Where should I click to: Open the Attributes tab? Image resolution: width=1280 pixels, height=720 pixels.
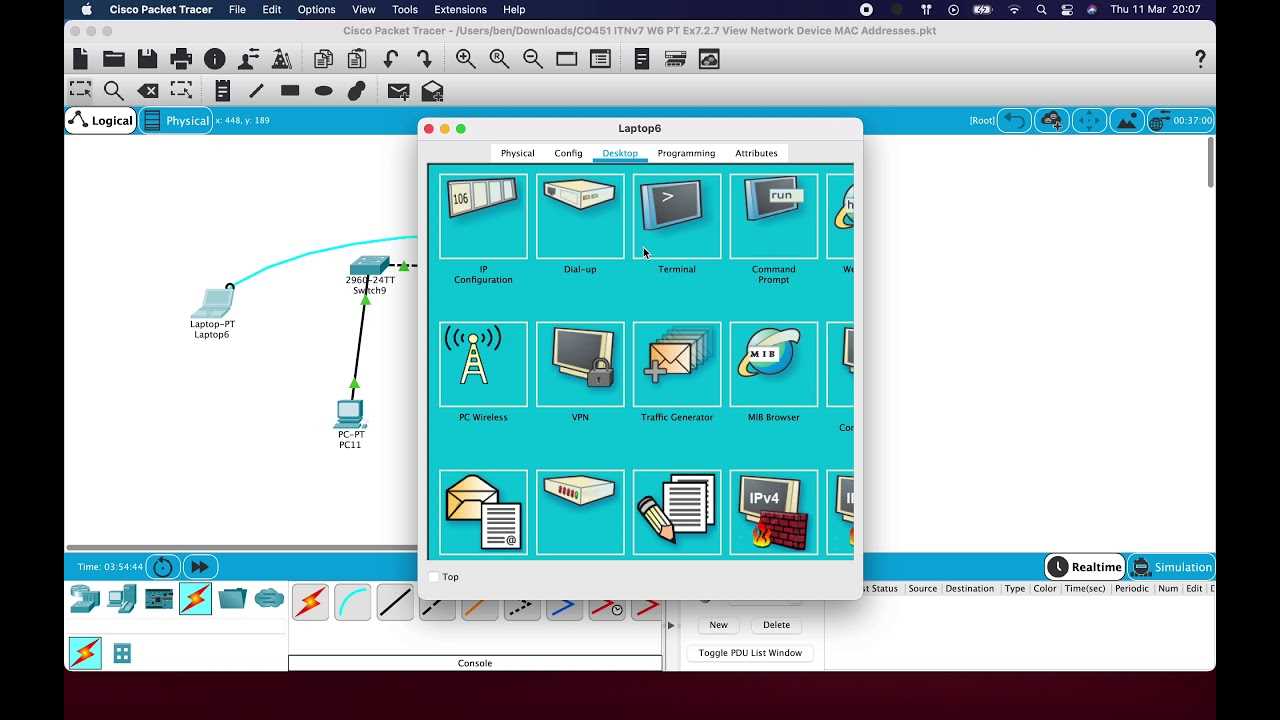point(756,153)
